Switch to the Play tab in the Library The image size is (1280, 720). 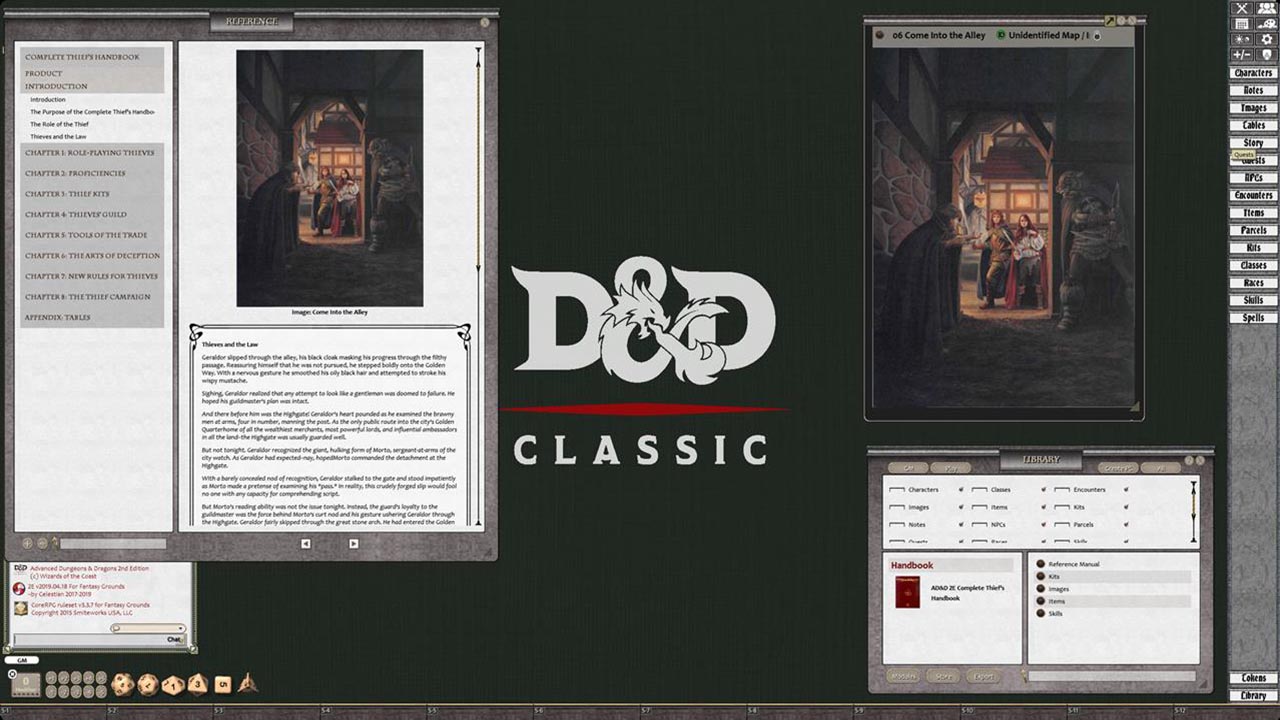coord(950,467)
